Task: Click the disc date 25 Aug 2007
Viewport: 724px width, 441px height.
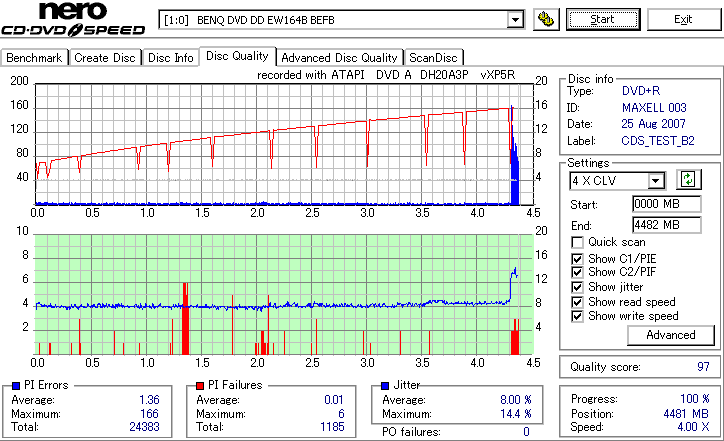Action: 653,124
